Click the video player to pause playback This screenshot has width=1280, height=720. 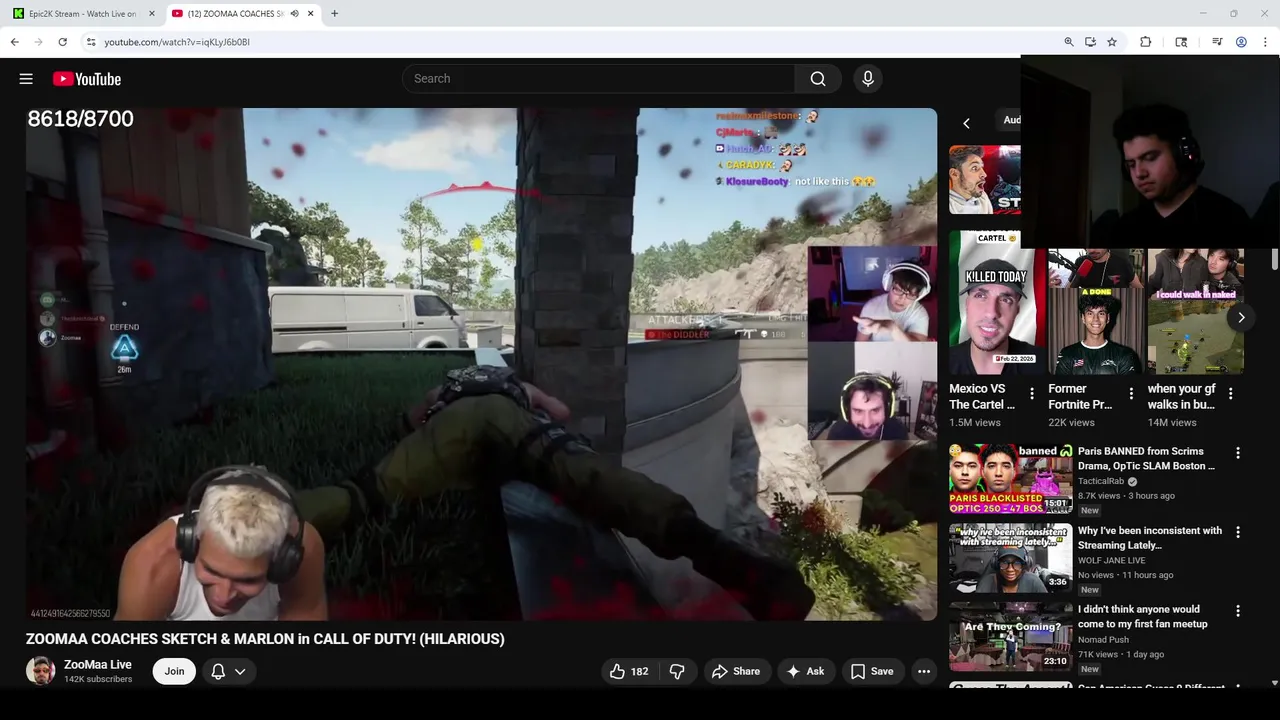pos(481,364)
